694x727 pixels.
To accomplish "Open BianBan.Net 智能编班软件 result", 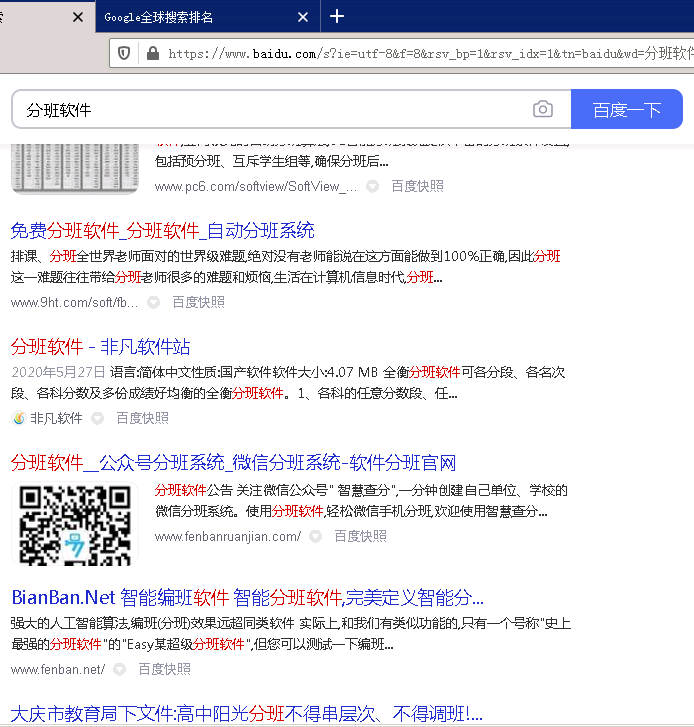I will [248, 598].
